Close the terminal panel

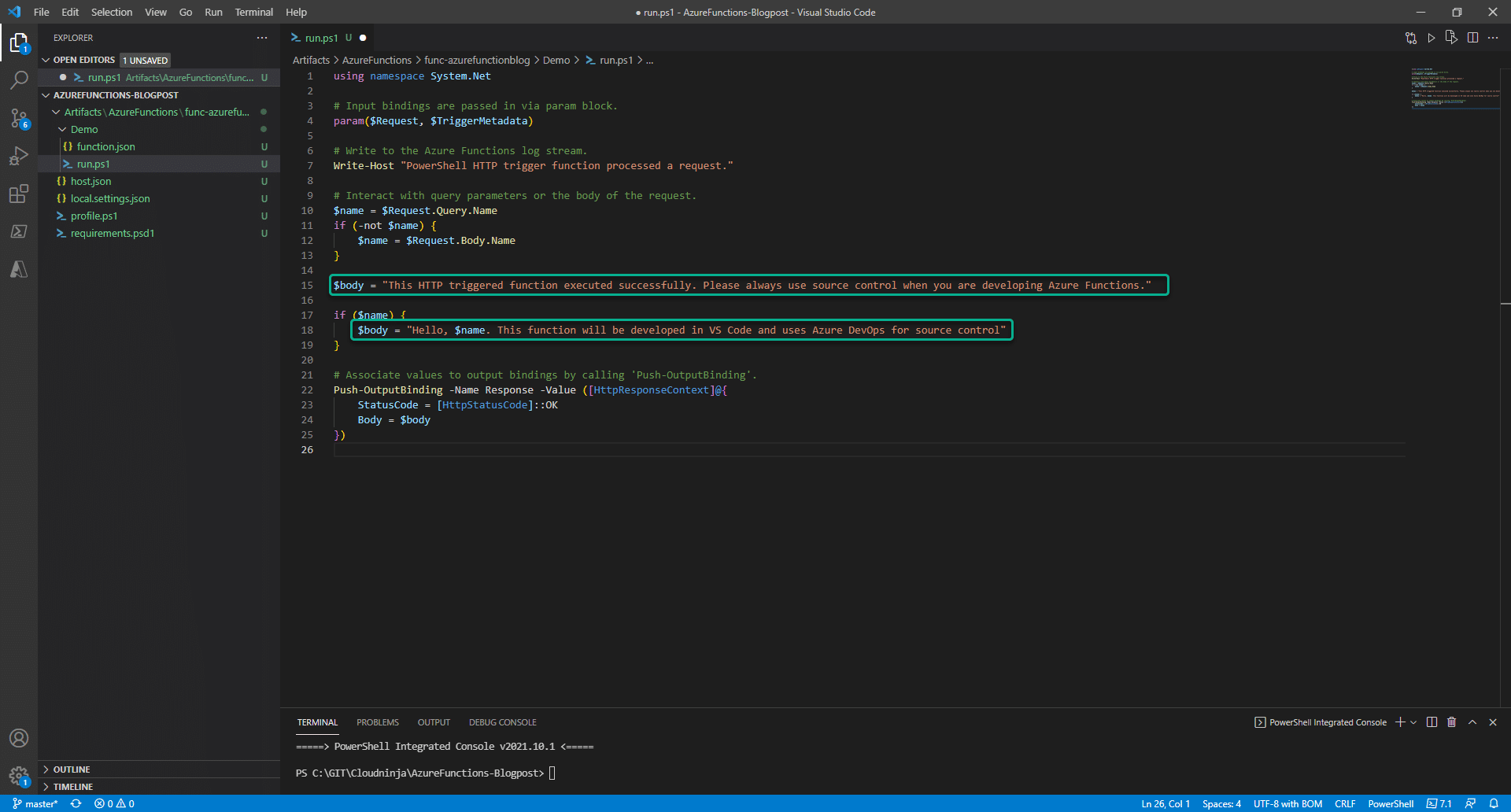click(1493, 722)
